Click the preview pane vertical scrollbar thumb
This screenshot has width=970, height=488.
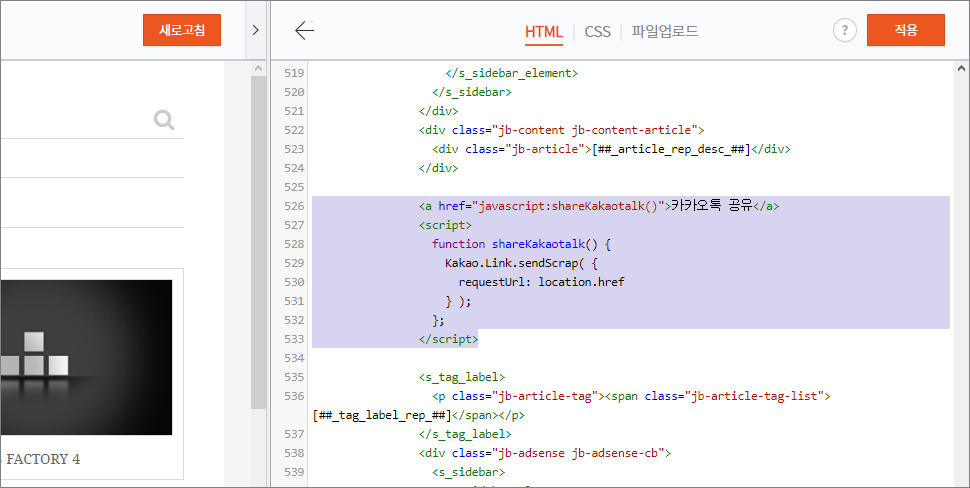pyautogui.click(x=259, y=241)
